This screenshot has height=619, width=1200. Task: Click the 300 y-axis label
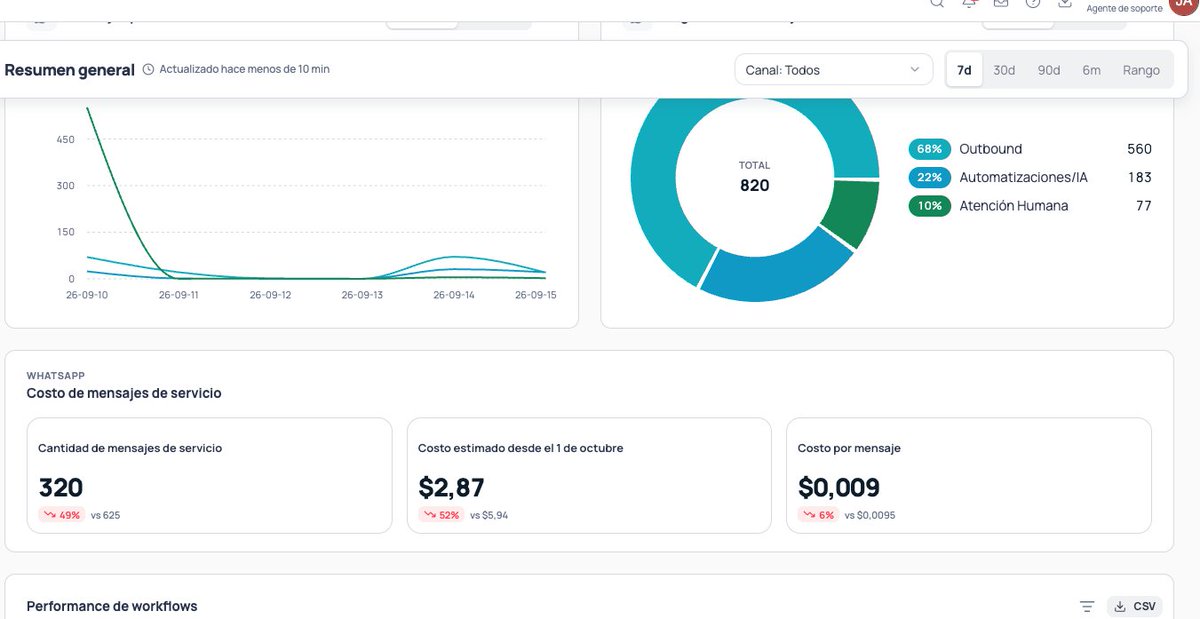[66, 186]
